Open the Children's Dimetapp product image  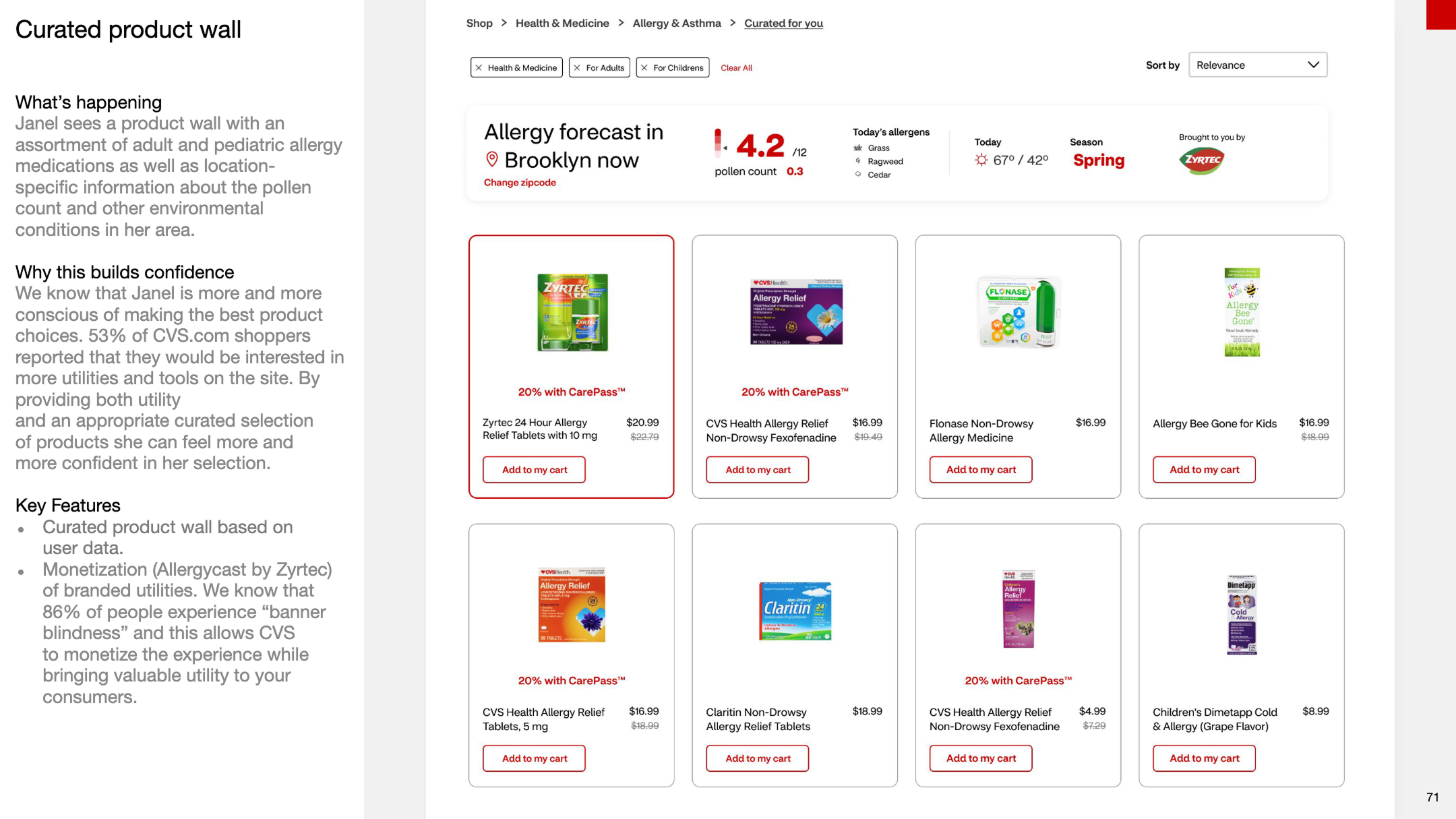[x=1242, y=614]
